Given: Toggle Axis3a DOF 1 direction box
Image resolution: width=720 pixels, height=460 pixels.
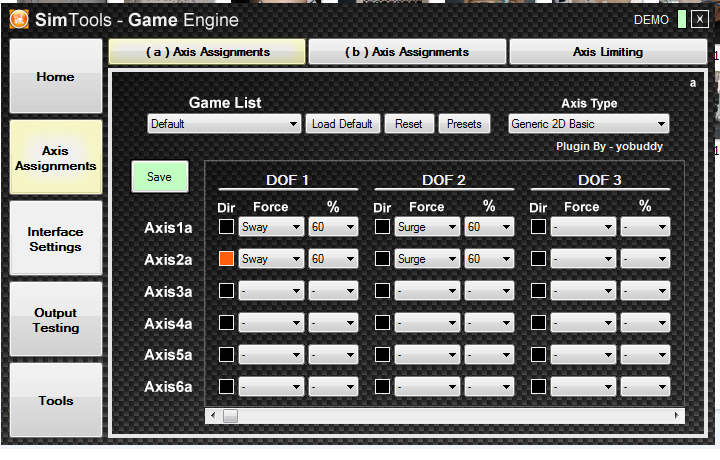Looking at the screenshot, I should [226, 291].
